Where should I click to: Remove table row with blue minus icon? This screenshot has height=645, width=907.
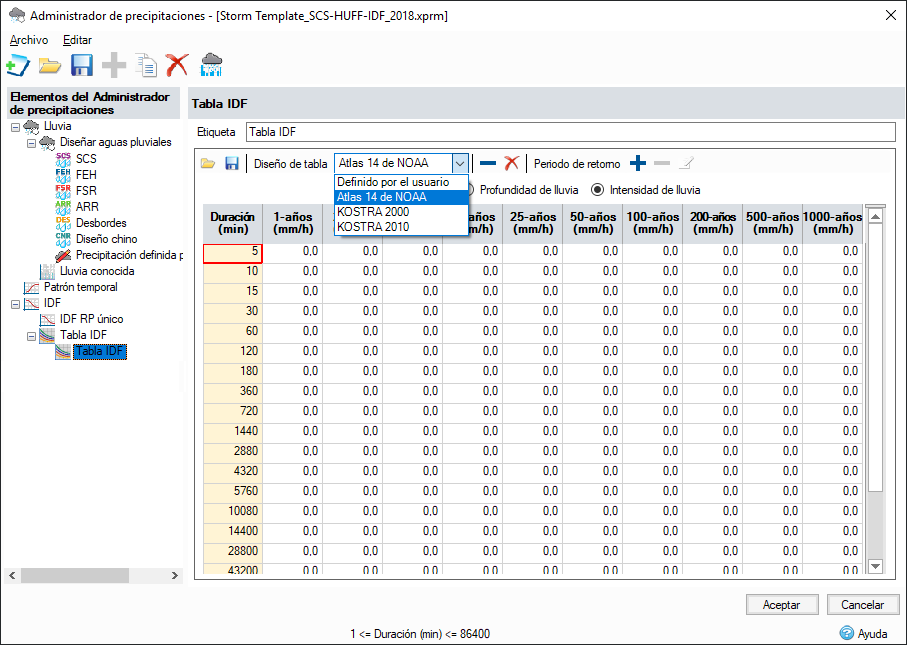click(x=488, y=164)
